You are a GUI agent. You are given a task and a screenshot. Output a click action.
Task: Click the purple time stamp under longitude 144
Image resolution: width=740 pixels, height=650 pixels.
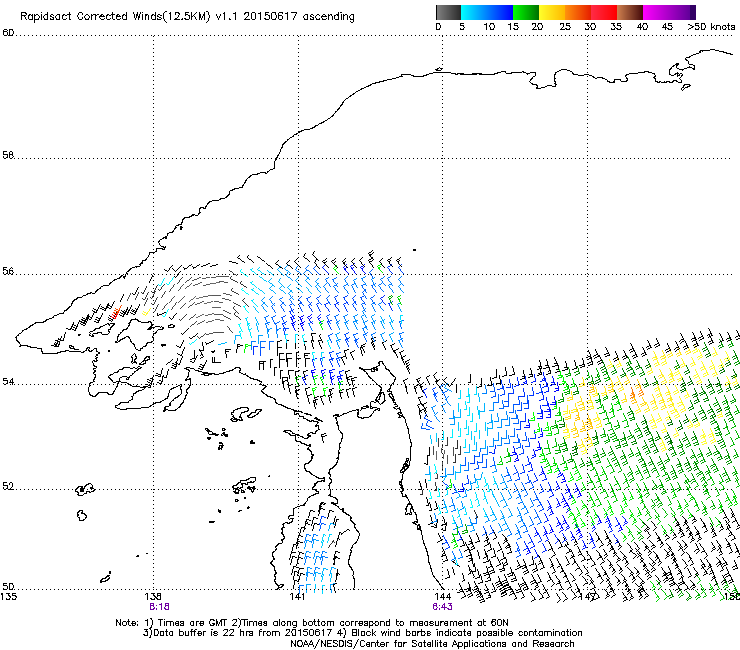pyautogui.click(x=442, y=607)
